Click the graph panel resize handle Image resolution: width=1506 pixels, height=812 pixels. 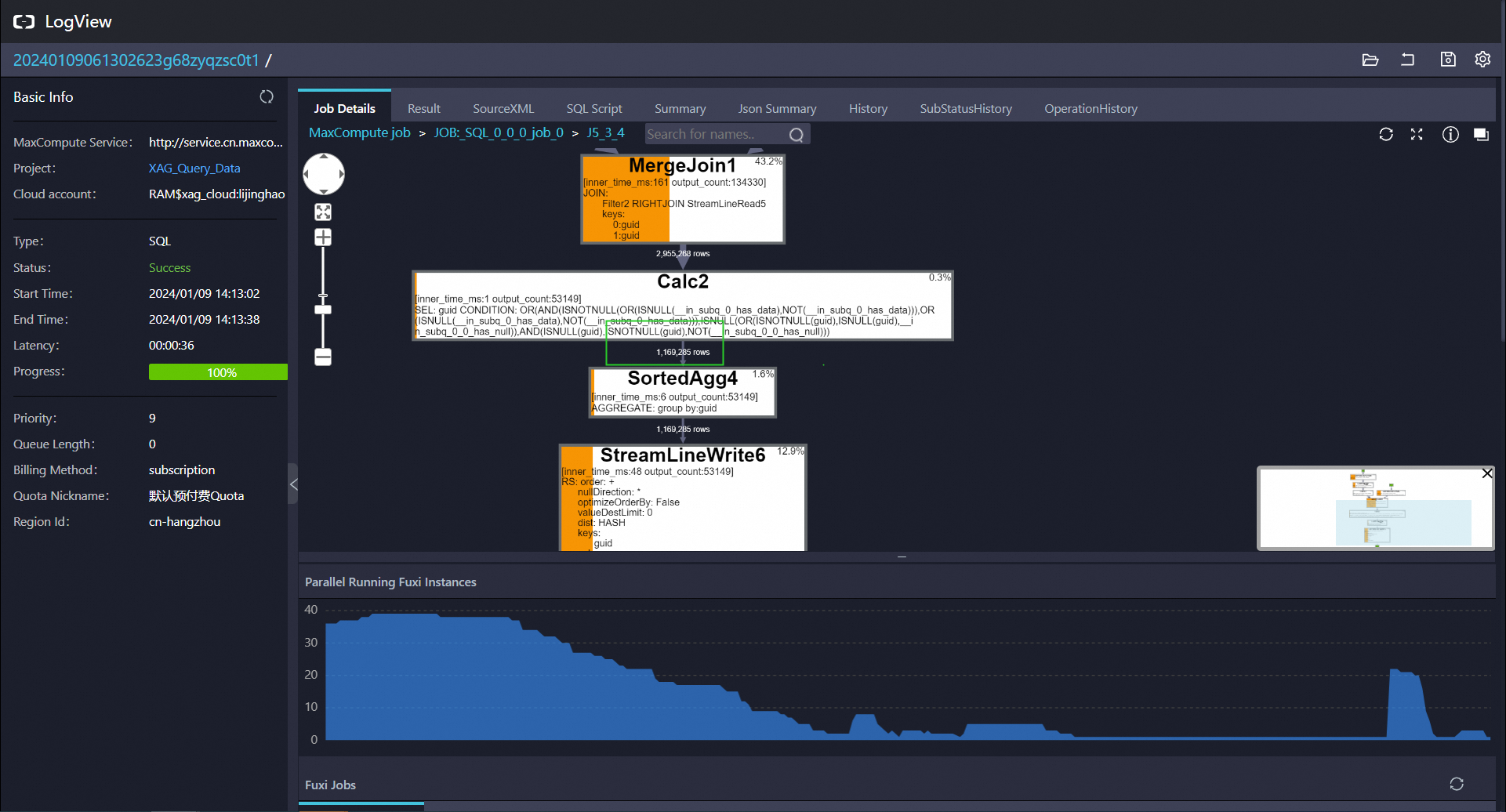(902, 556)
